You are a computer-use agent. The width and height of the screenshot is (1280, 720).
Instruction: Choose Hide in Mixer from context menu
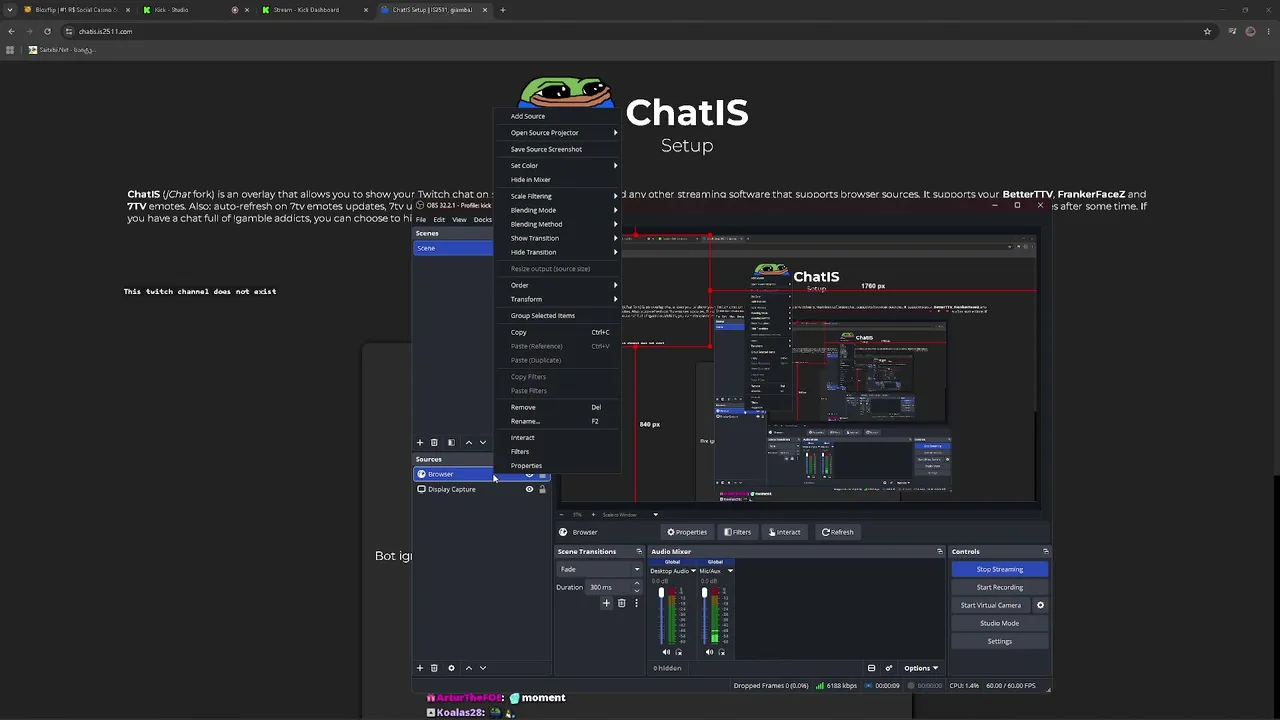[x=531, y=180]
